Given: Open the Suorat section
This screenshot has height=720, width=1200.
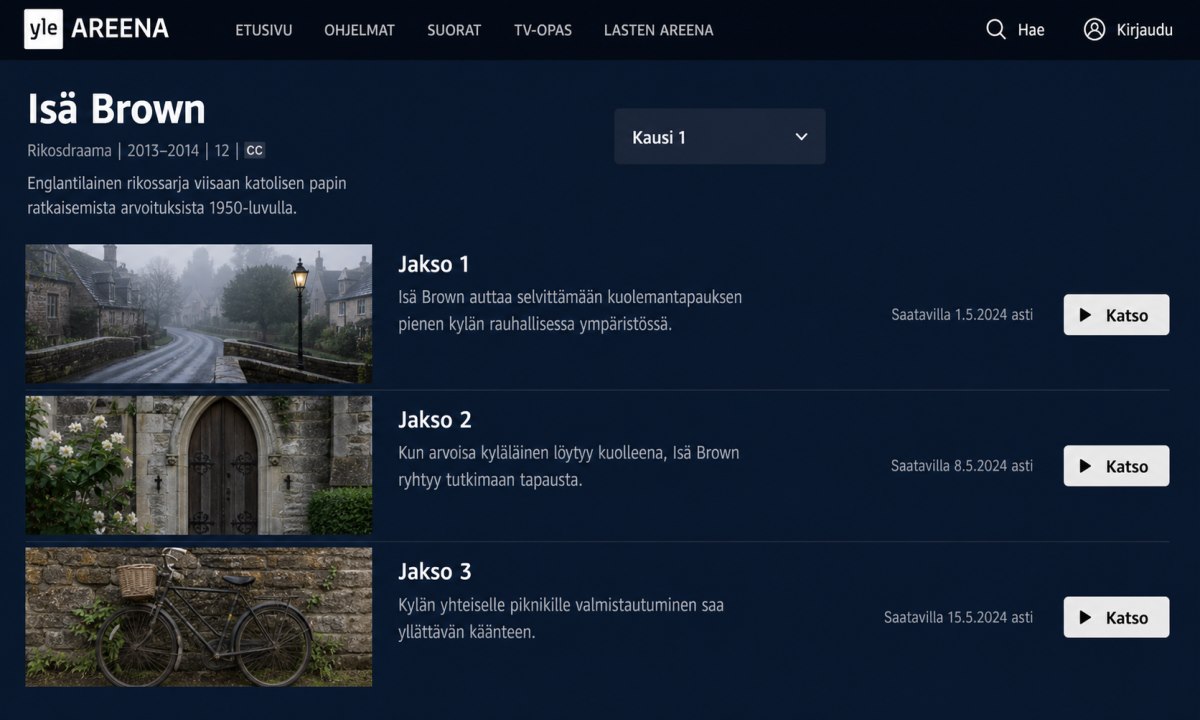Looking at the screenshot, I should (454, 30).
